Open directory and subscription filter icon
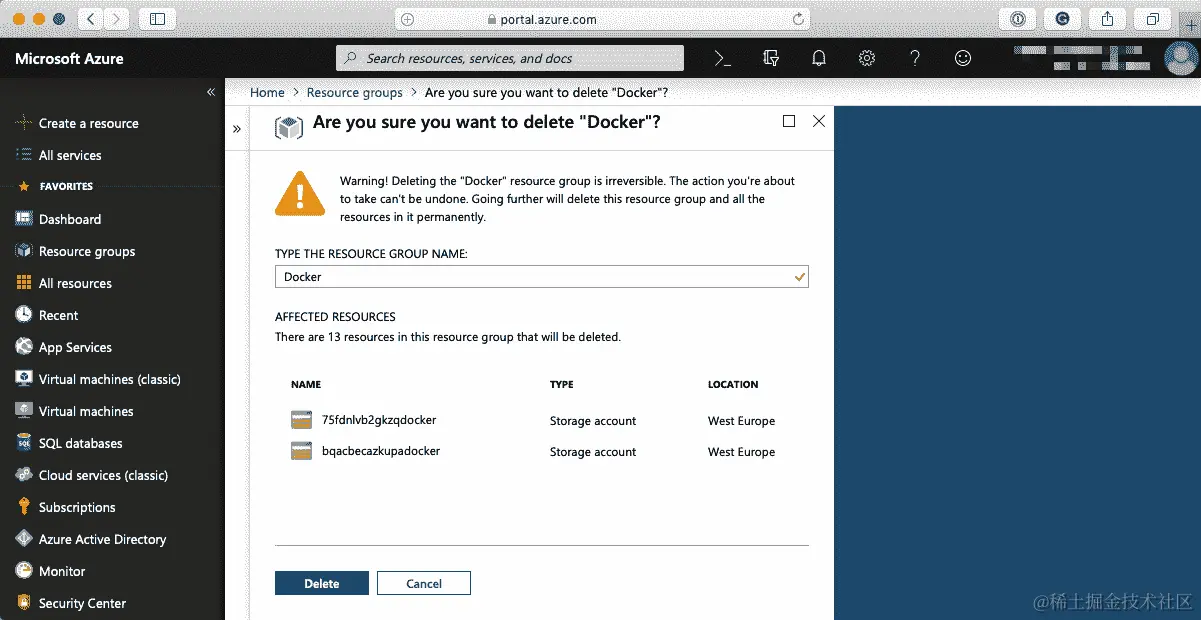Viewport: 1201px width, 620px height. (770, 59)
